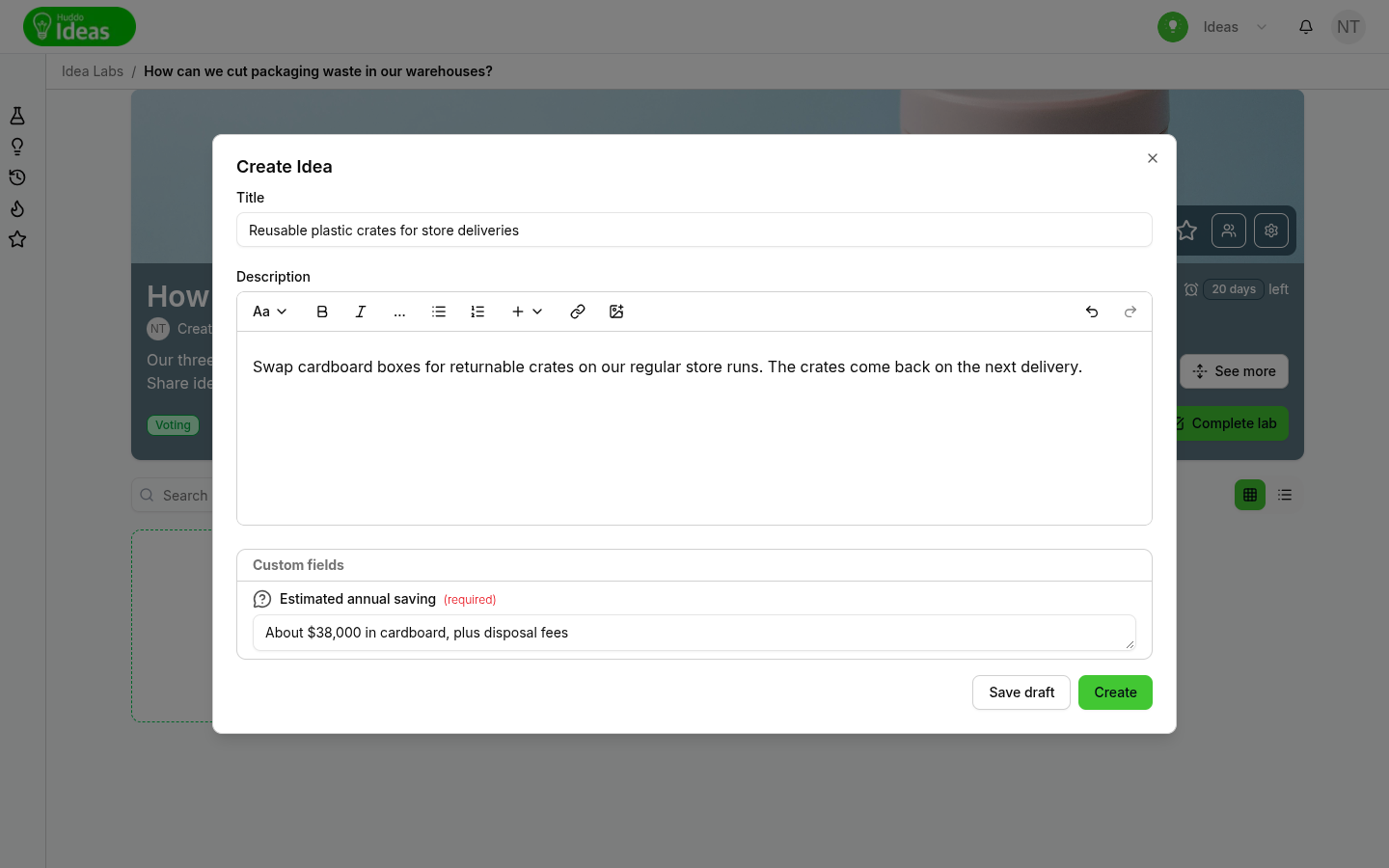Image resolution: width=1389 pixels, height=868 pixels.
Task: Insert a bulleted list
Action: click(439, 312)
